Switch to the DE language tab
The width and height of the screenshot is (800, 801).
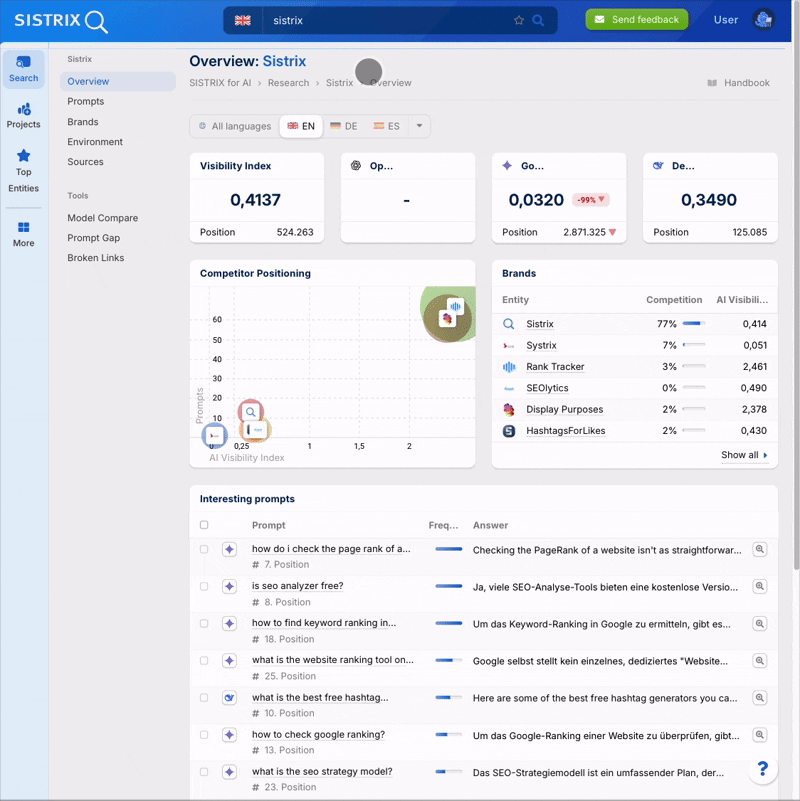click(x=344, y=126)
